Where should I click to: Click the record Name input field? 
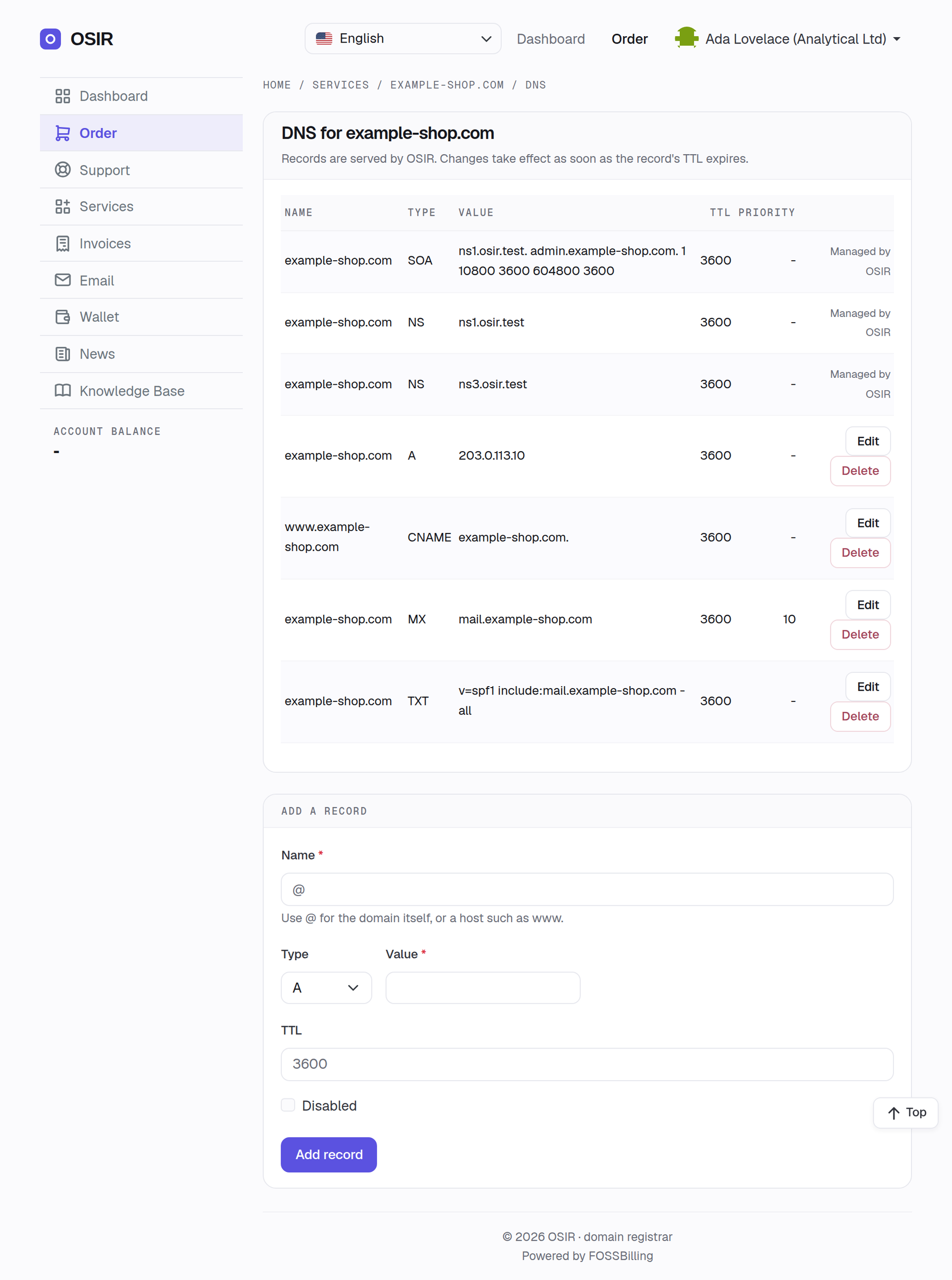coord(587,889)
